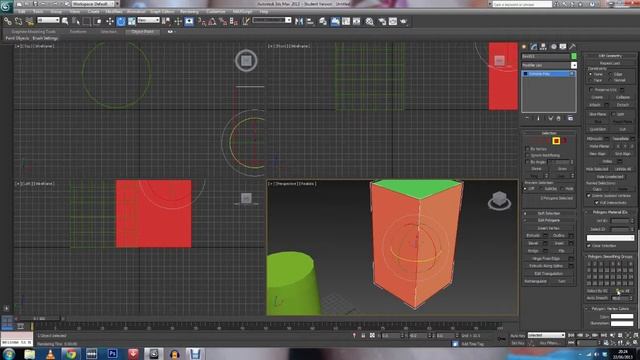Viewport: 640px width, 360px height.
Task: Open the Rendering menu
Action: (x=189, y=12)
